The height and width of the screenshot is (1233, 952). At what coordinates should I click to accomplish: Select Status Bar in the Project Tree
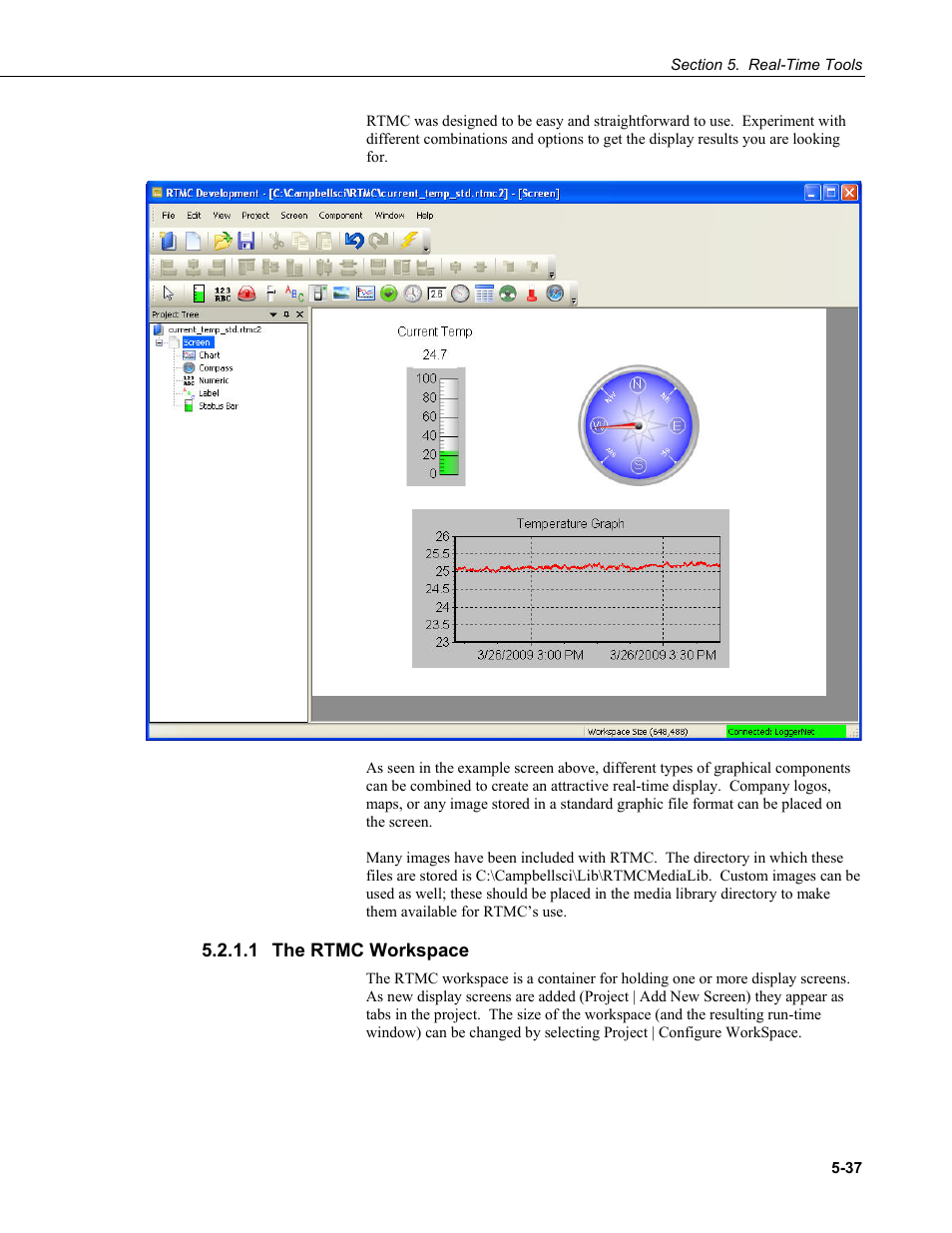(219, 406)
